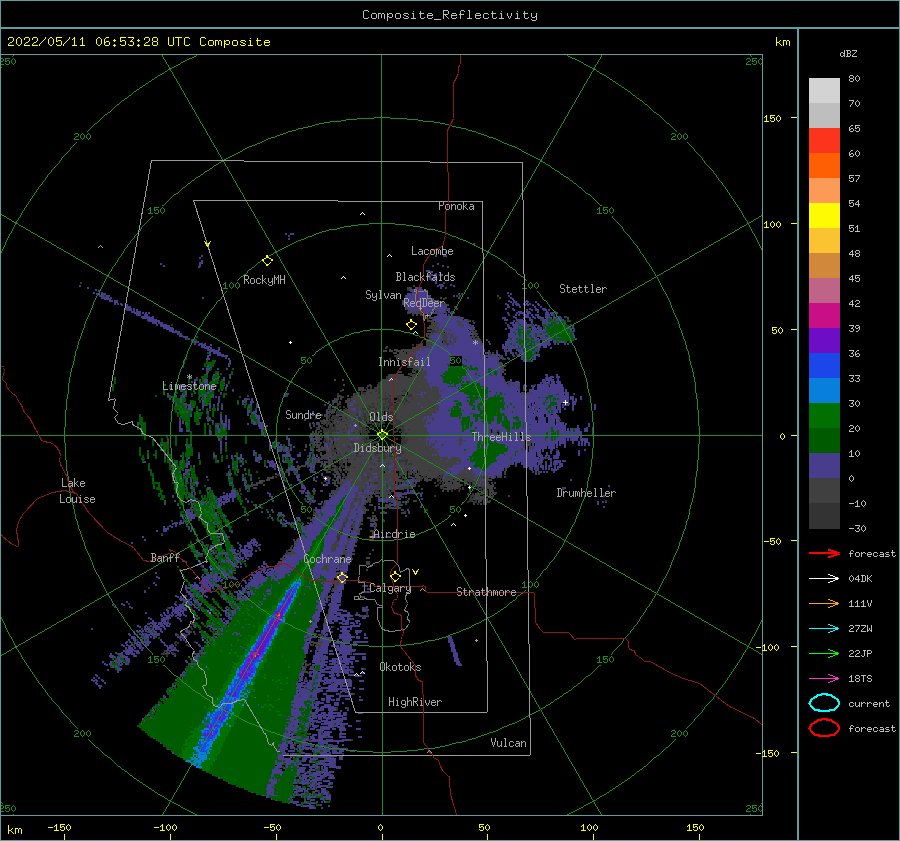Image resolution: width=900 pixels, height=841 pixels.
Task: Click the top-right yellow km unit label
Action: coord(782,42)
